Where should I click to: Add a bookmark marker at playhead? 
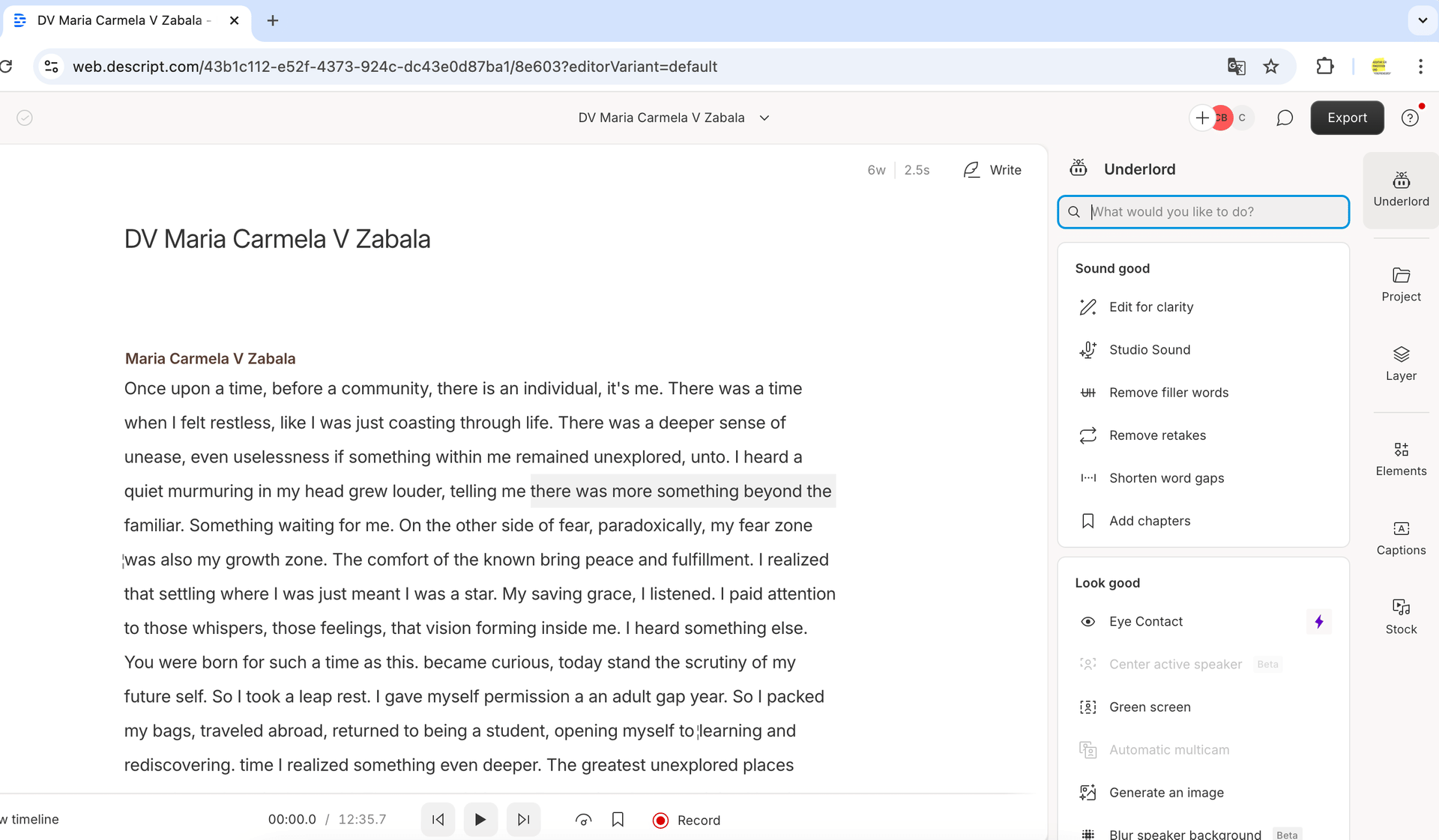618,820
